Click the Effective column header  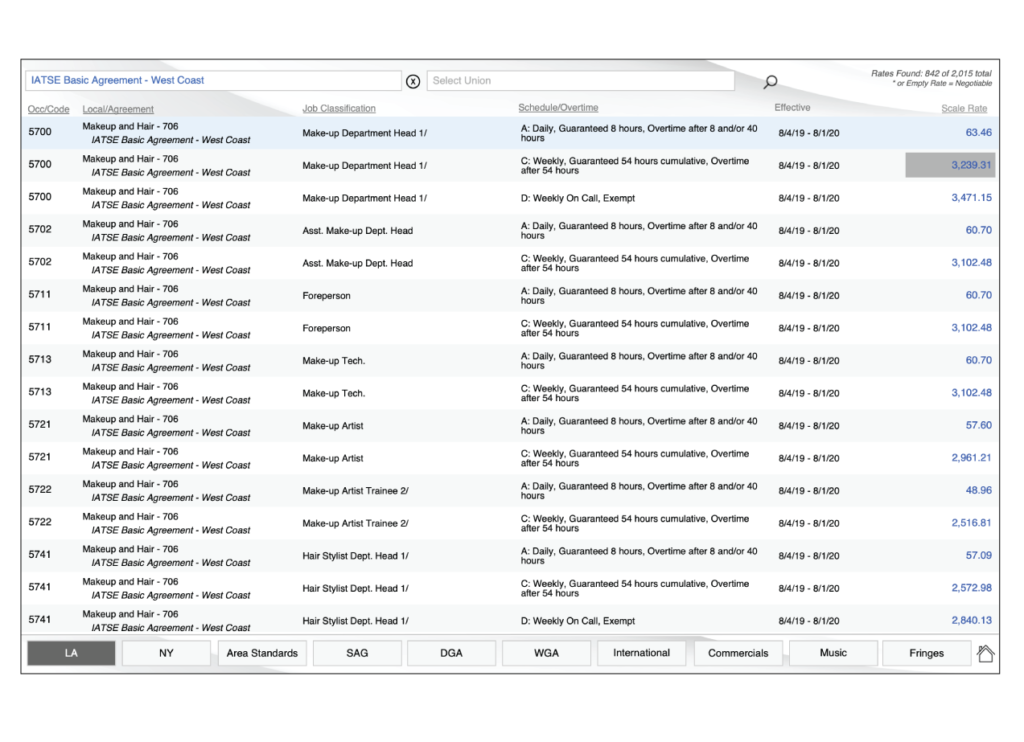pos(792,108)
